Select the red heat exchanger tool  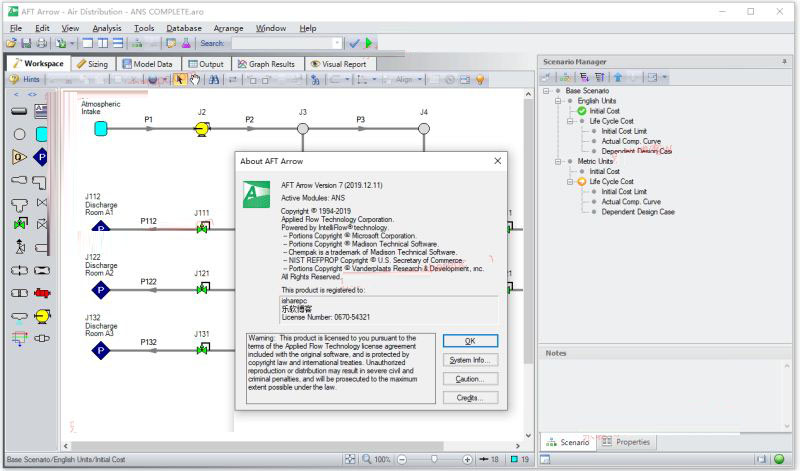click(42, 293)
